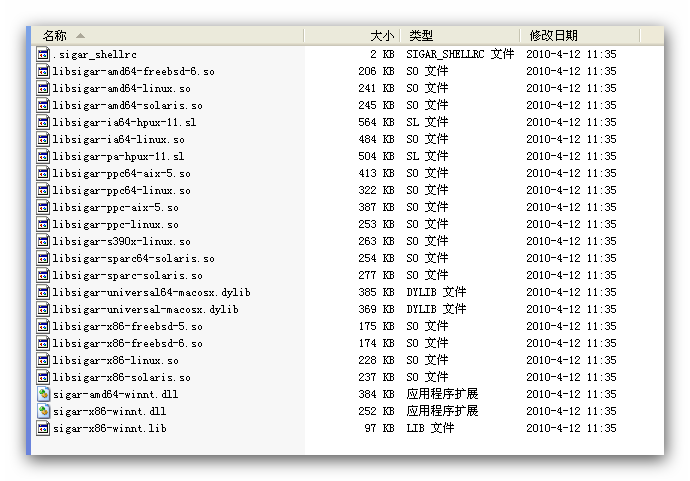The width and height of the screenshot is (690, 481).
Task: Click icon beside libsigar-sparc64-solaris.so
Action: pyautogui.click(x=43, y=258)
